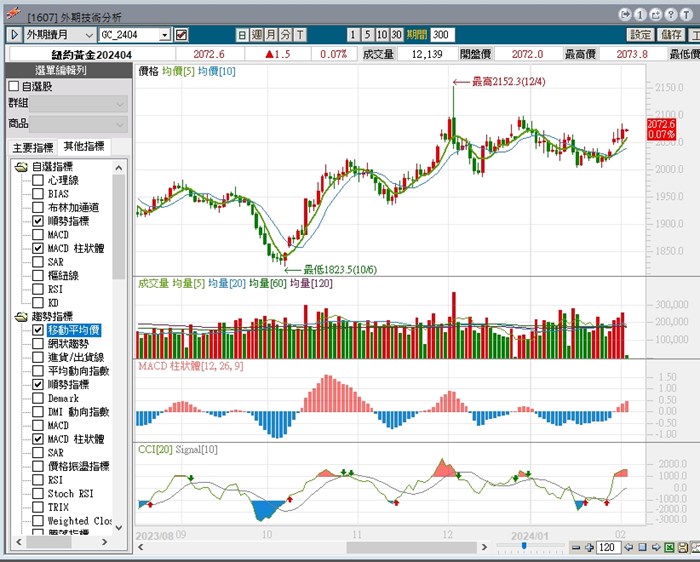Enable the 自選股 checkbox
700x562 pixels.
tap(14, 87)
